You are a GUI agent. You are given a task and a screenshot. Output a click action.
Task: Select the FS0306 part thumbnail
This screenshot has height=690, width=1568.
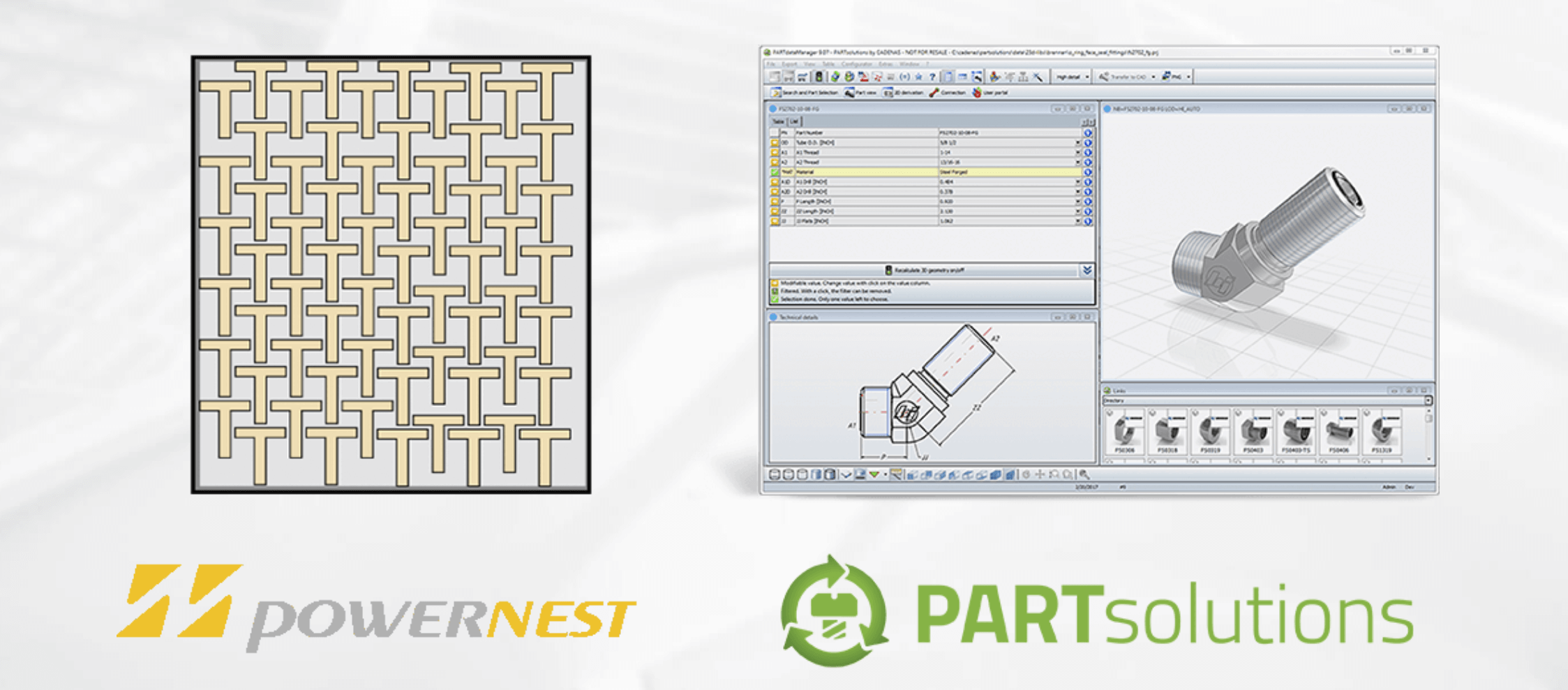coord(1124,433)
